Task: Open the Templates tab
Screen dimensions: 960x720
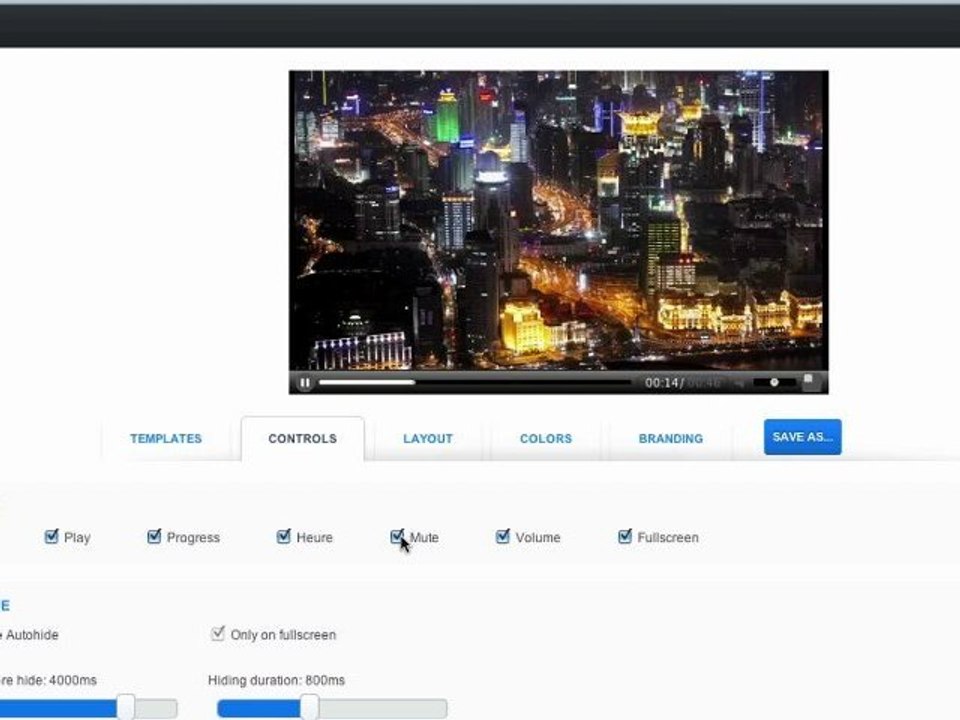Action: point(166,438)
